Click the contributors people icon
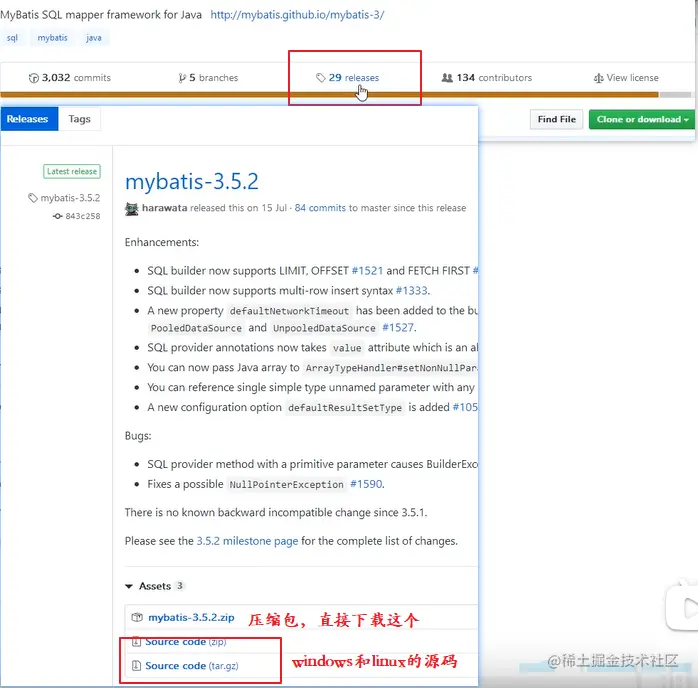 point(447,78)
